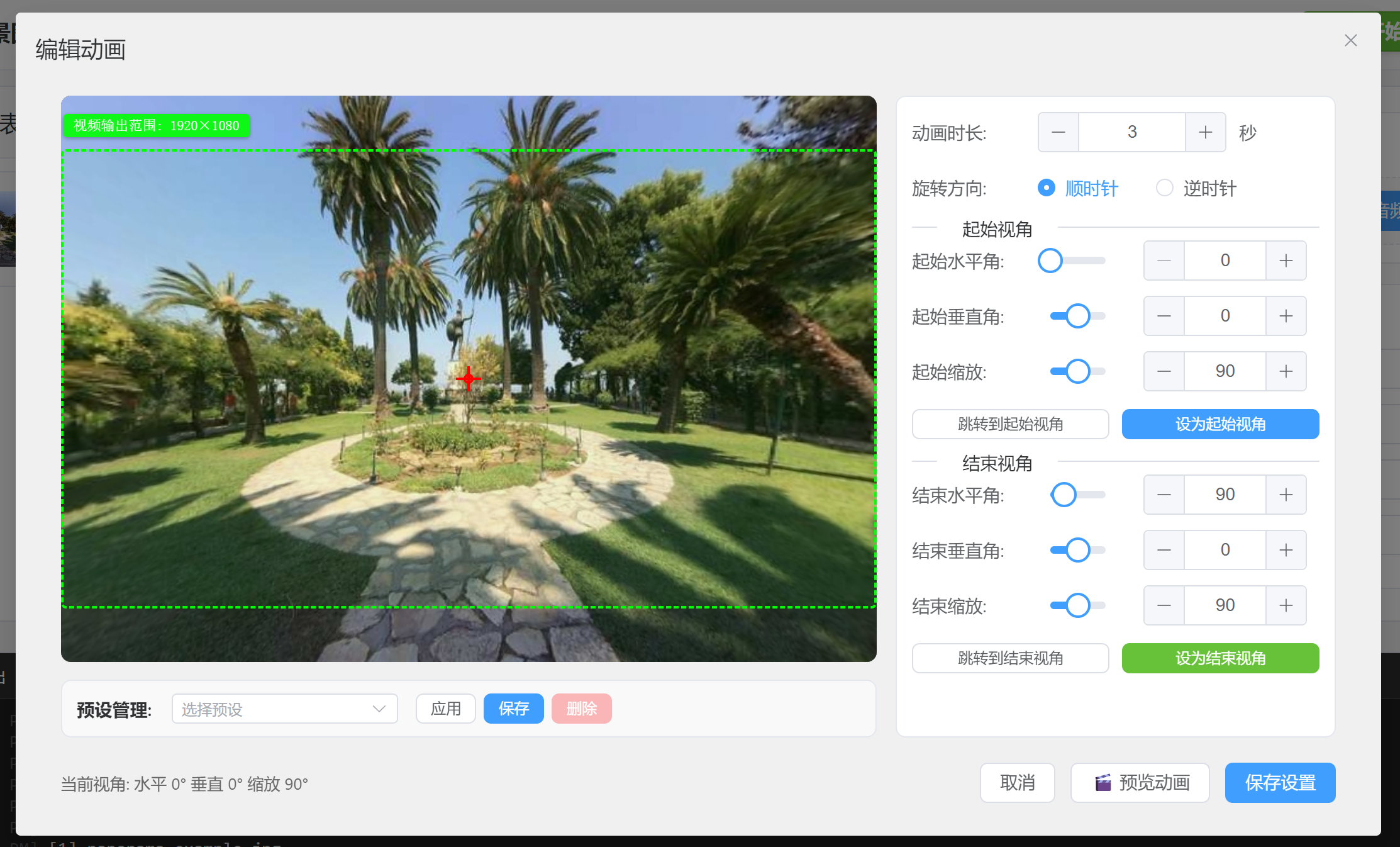Close the edit animation dialog
This screenshot has height=847, width=1400.
click(1350, 40)
